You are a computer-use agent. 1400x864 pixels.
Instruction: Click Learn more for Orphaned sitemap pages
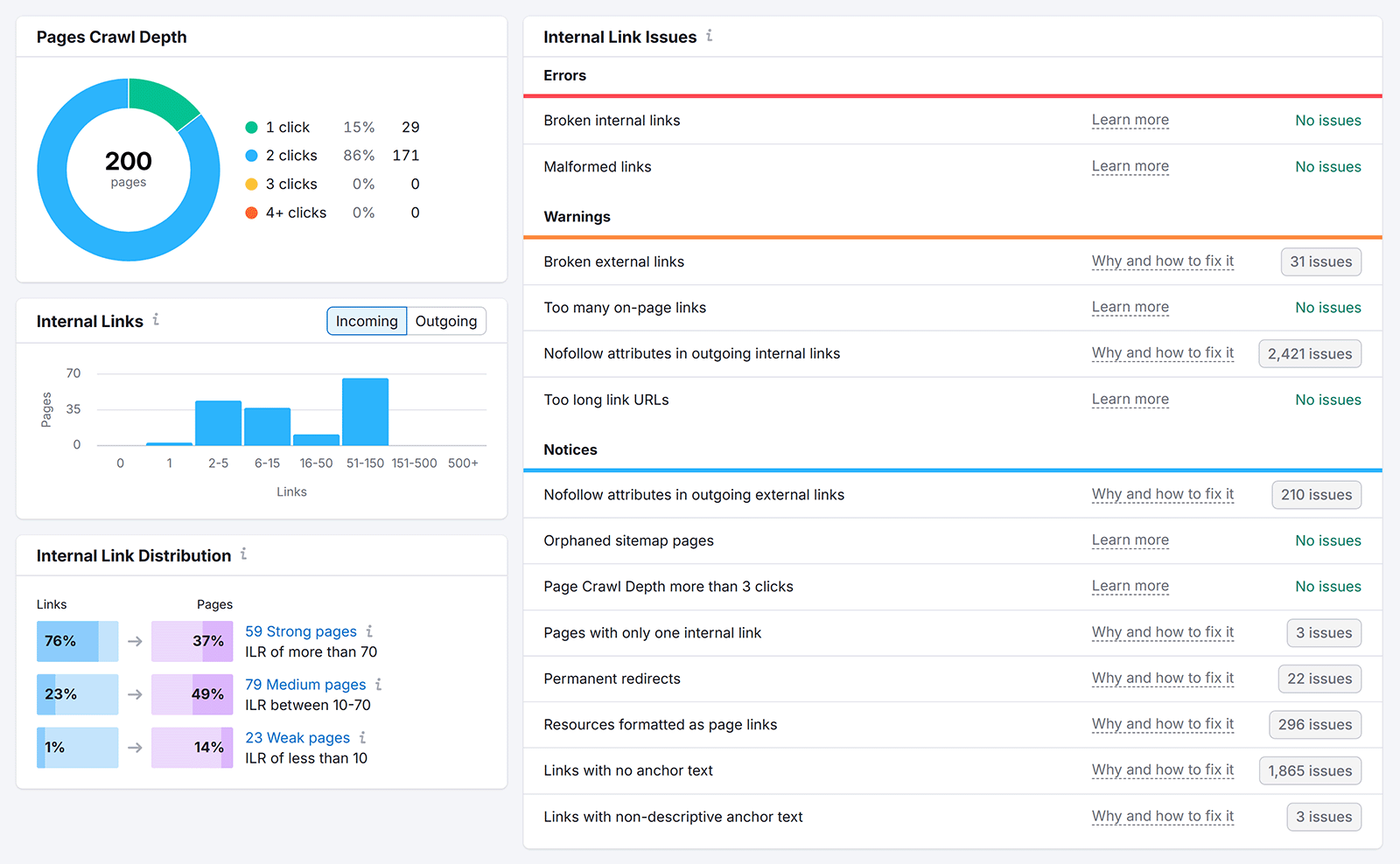point(1130,540)
